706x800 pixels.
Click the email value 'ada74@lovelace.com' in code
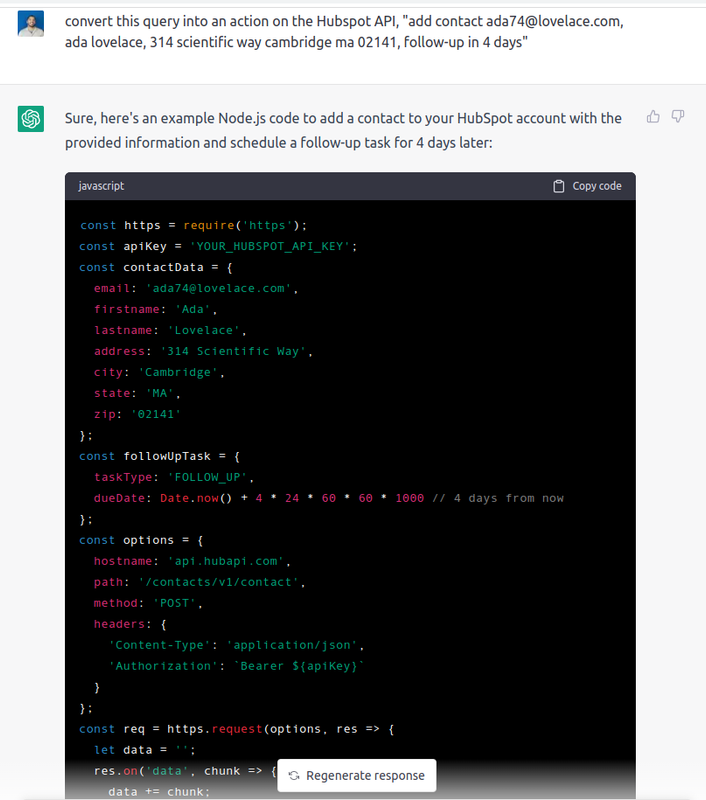click(x=218, y=288)
